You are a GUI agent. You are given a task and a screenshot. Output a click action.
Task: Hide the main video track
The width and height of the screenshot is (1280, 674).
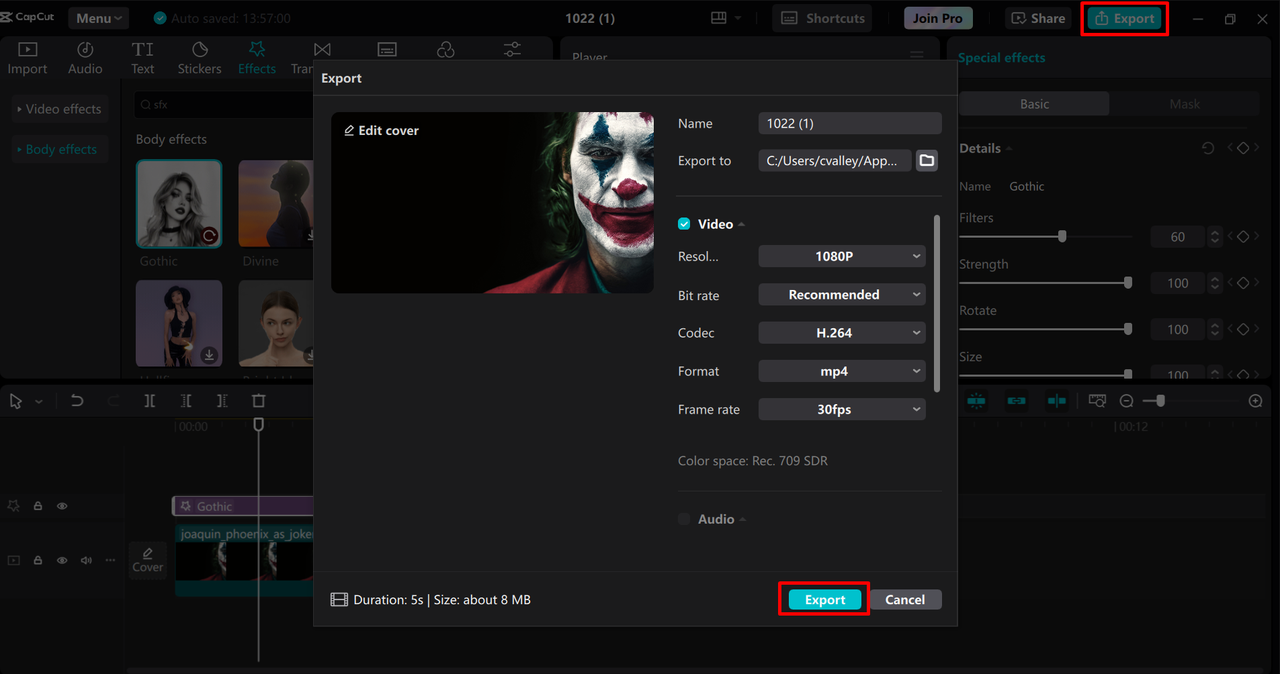62,560
